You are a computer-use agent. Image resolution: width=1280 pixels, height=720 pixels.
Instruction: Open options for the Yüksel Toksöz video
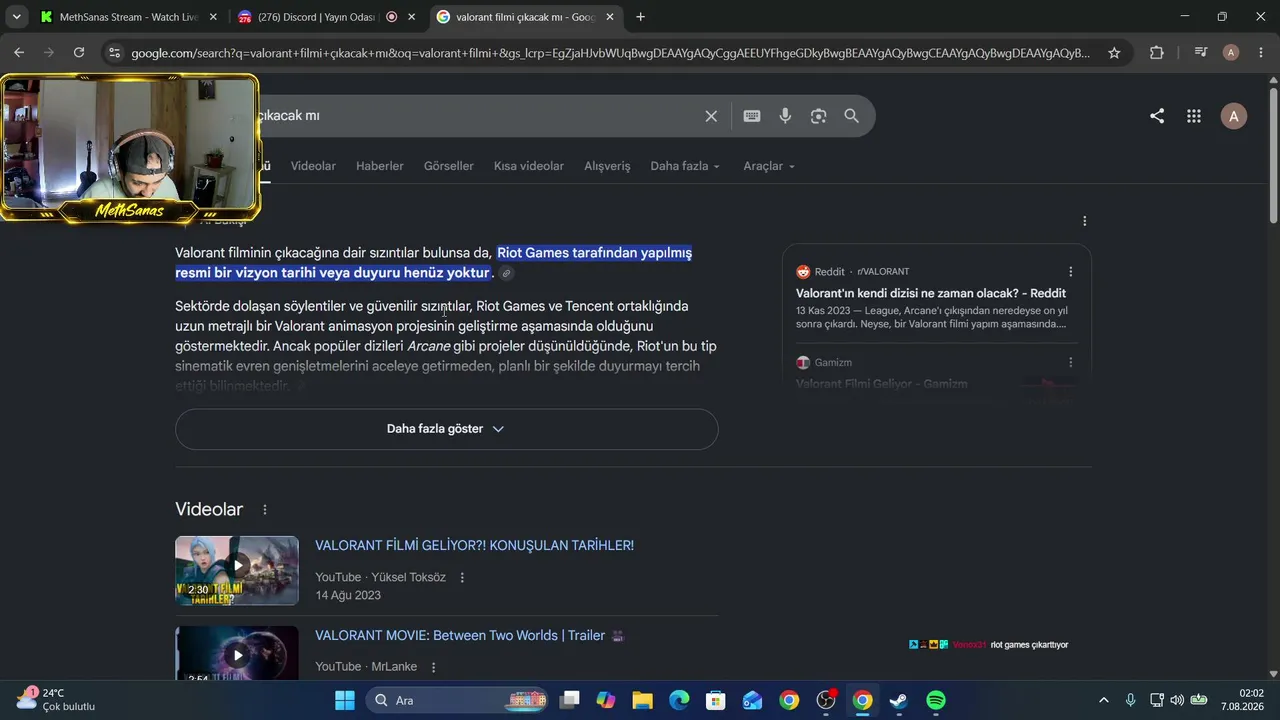pyautogui.click(x=462, y=577)
